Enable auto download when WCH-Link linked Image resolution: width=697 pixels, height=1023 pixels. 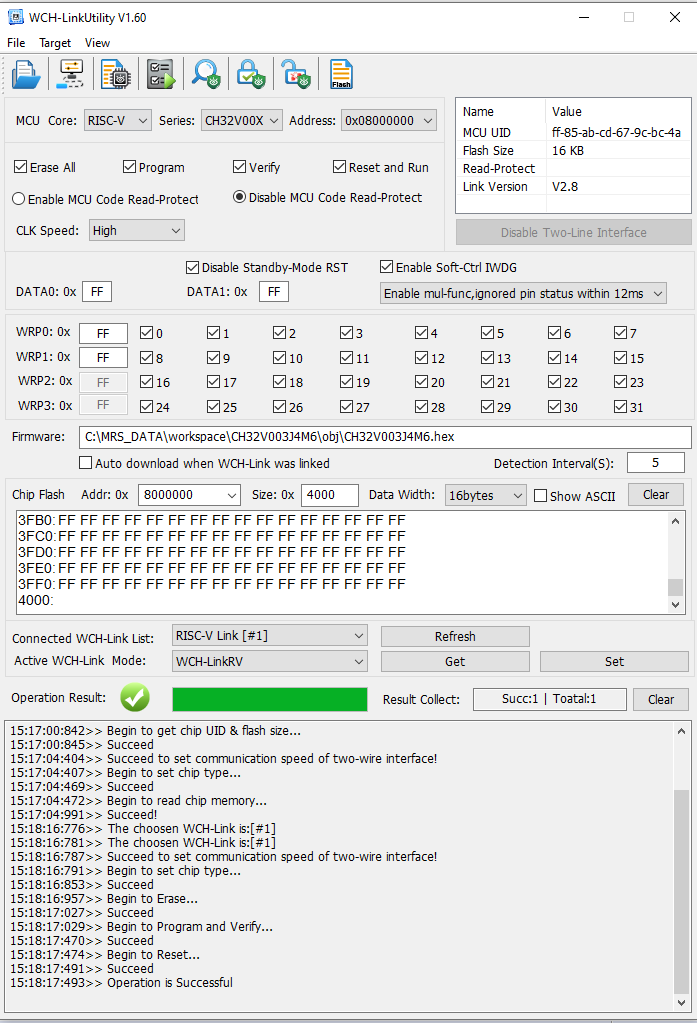click(86, 463)
